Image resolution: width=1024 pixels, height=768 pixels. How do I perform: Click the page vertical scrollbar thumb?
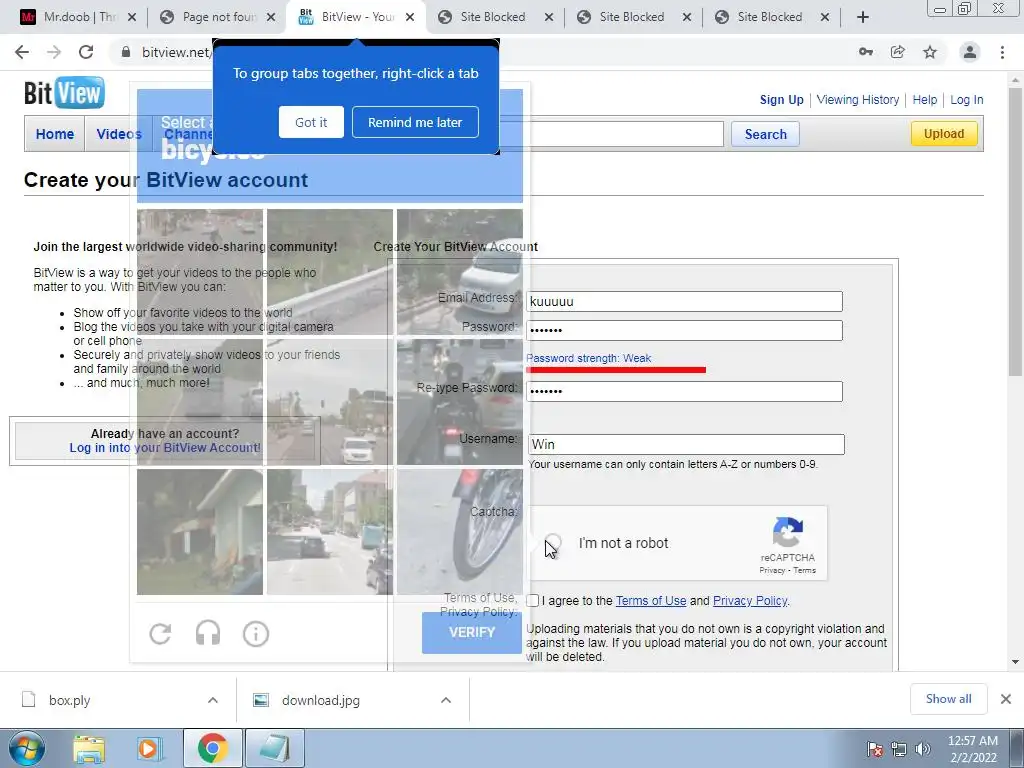[1015, 232]
